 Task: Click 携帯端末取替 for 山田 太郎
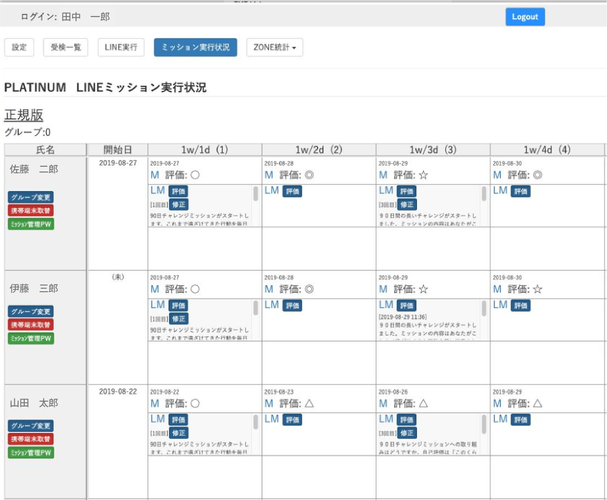[x=31, y=439]
